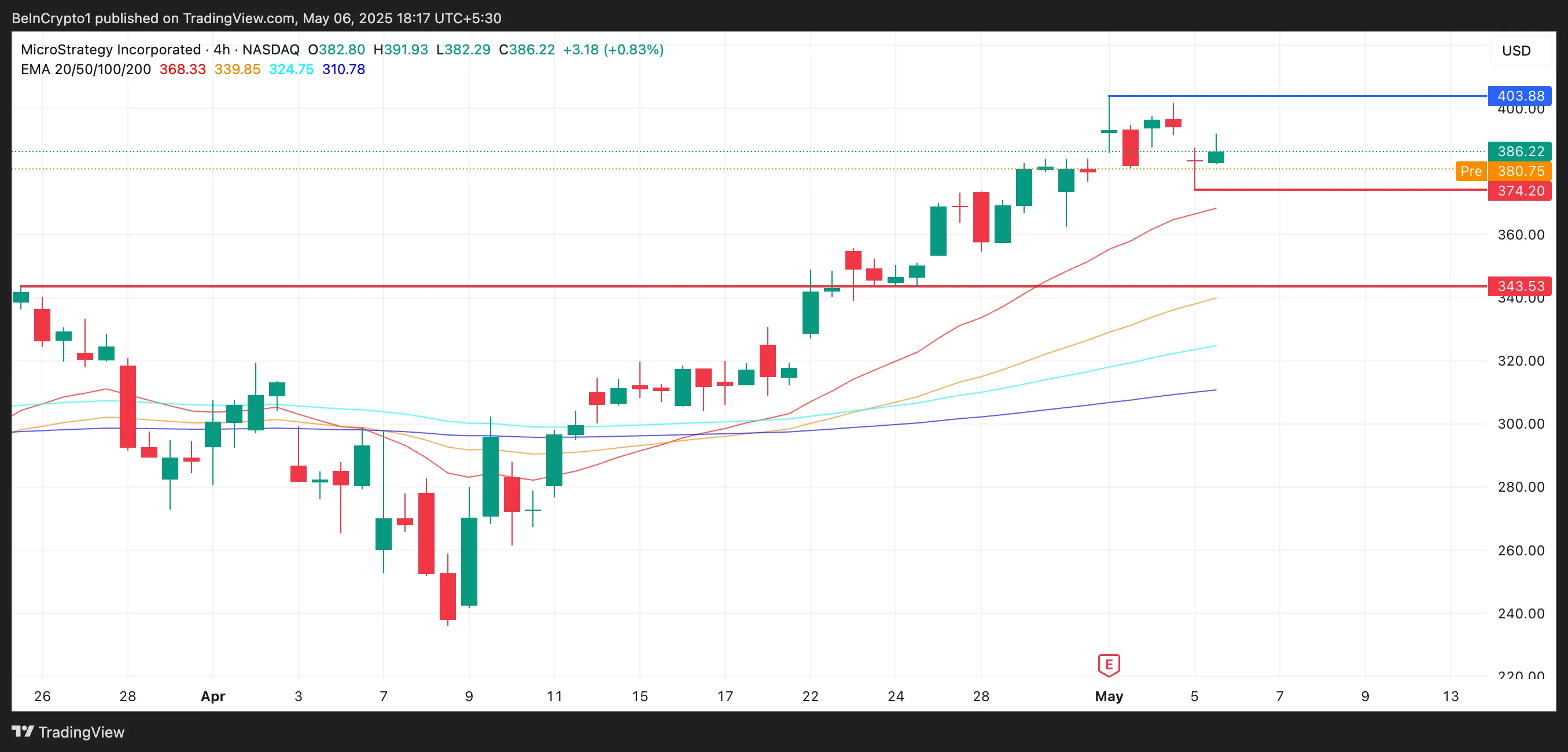Click the '260.00' price axis label
The image size is (1568, 752).
(x=1521, y=551)
